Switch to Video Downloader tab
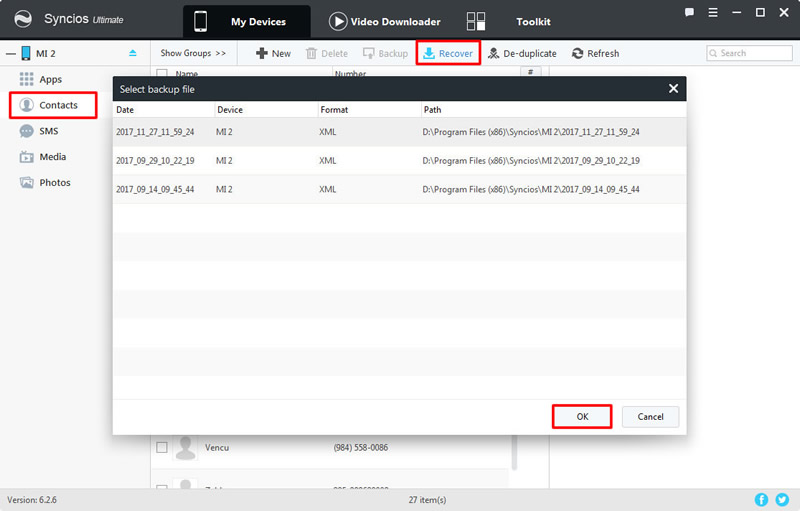Screen dimensions: 800x511 pyautogui.click(x=385, y=21)
